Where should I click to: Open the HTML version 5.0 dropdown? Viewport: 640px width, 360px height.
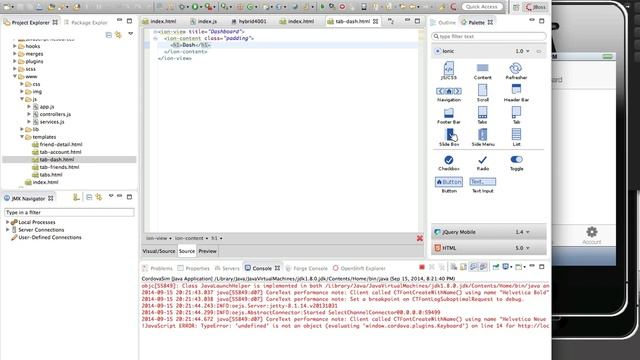(x=522, y=248)
